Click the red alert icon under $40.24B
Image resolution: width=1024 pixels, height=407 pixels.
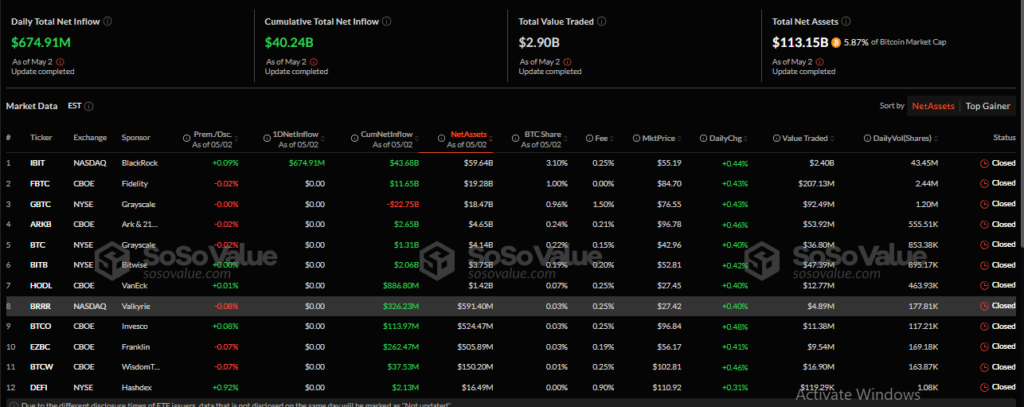pos(313,62)
